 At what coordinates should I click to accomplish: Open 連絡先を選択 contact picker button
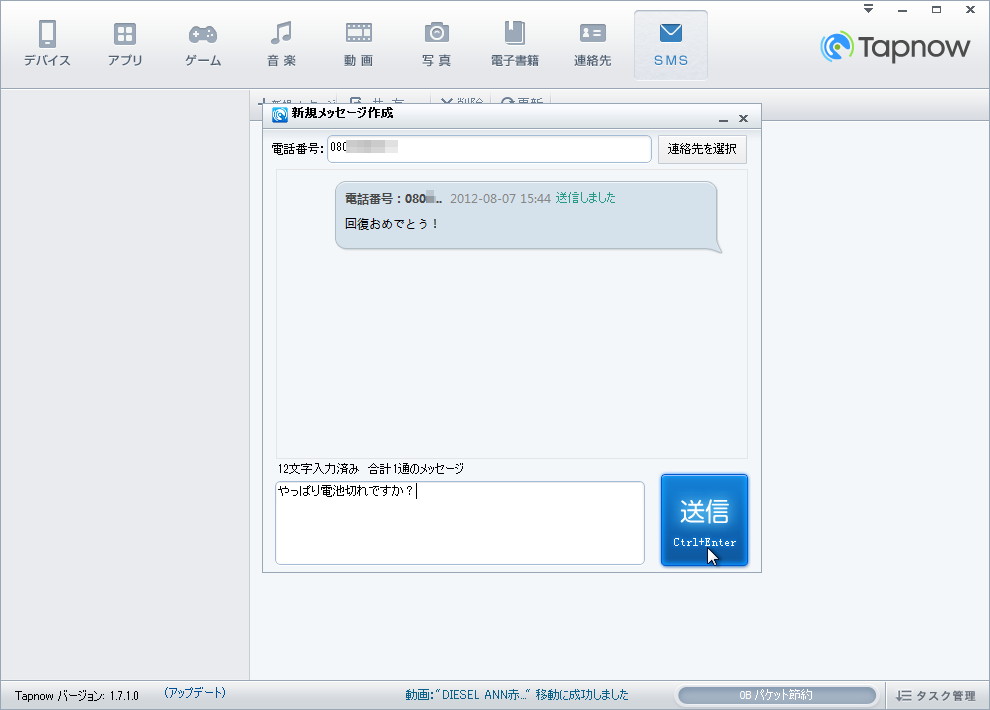click(701, 148)
